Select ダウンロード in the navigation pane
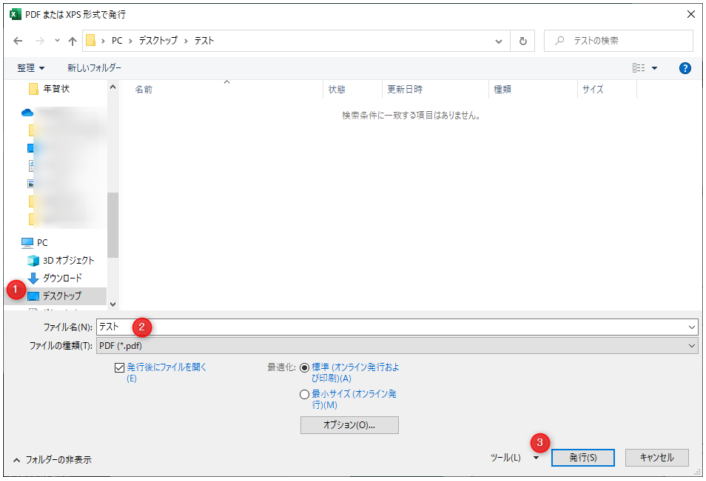The width and height of the screenshot is (706, 481). (x=61, y=278)
